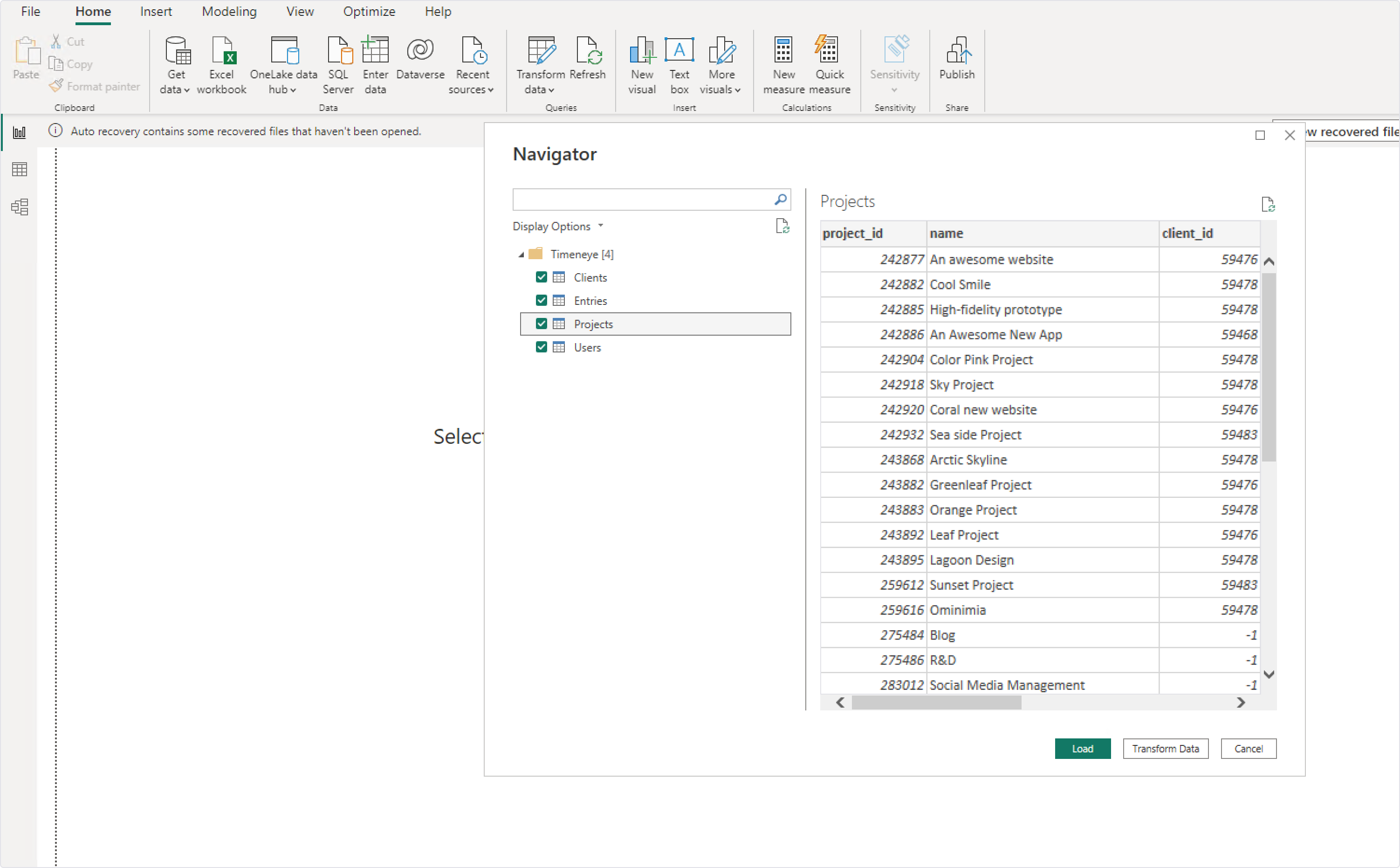Open Transform data dropdown arrow
The image size is (1400, 868).
(551, 90)
